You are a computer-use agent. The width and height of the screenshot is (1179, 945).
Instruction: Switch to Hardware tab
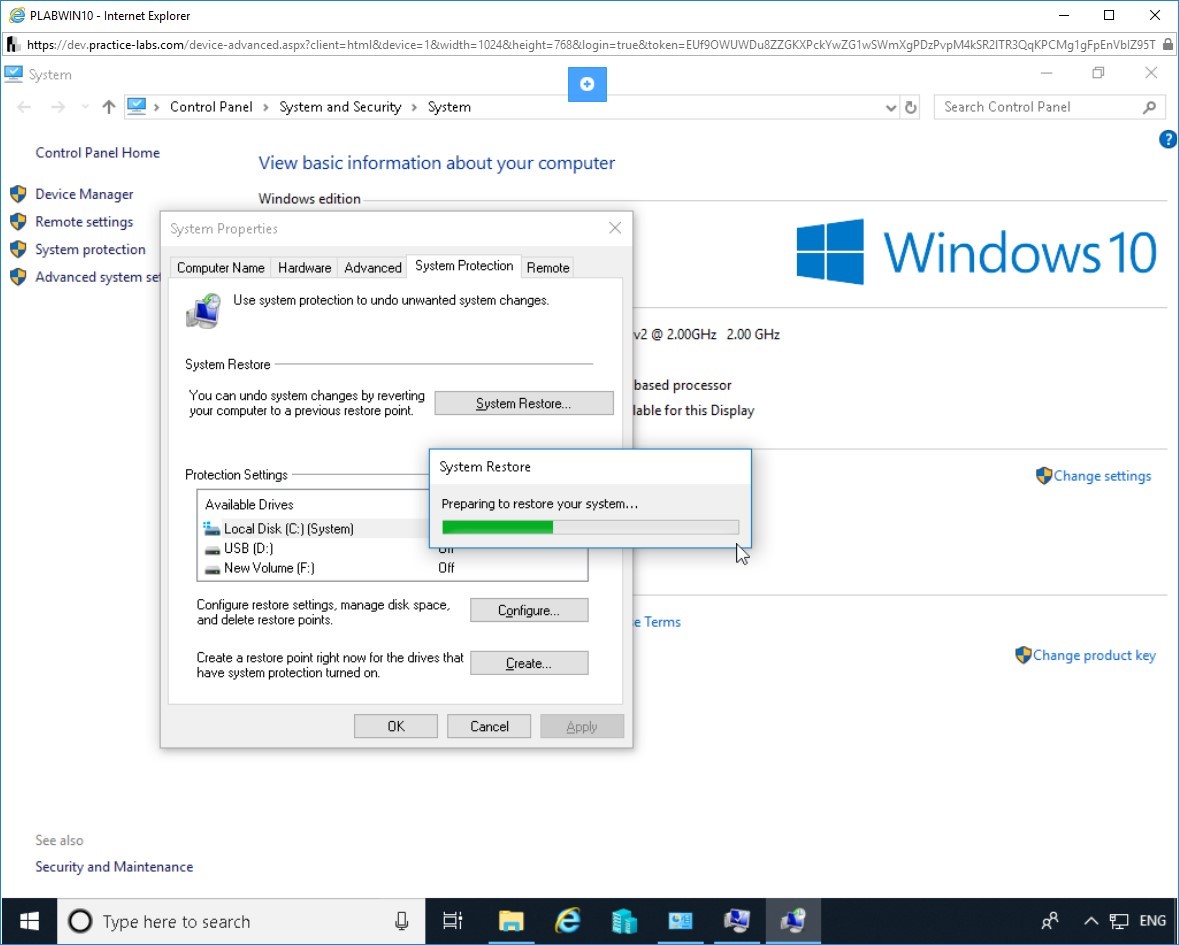[x=305, y=268]
